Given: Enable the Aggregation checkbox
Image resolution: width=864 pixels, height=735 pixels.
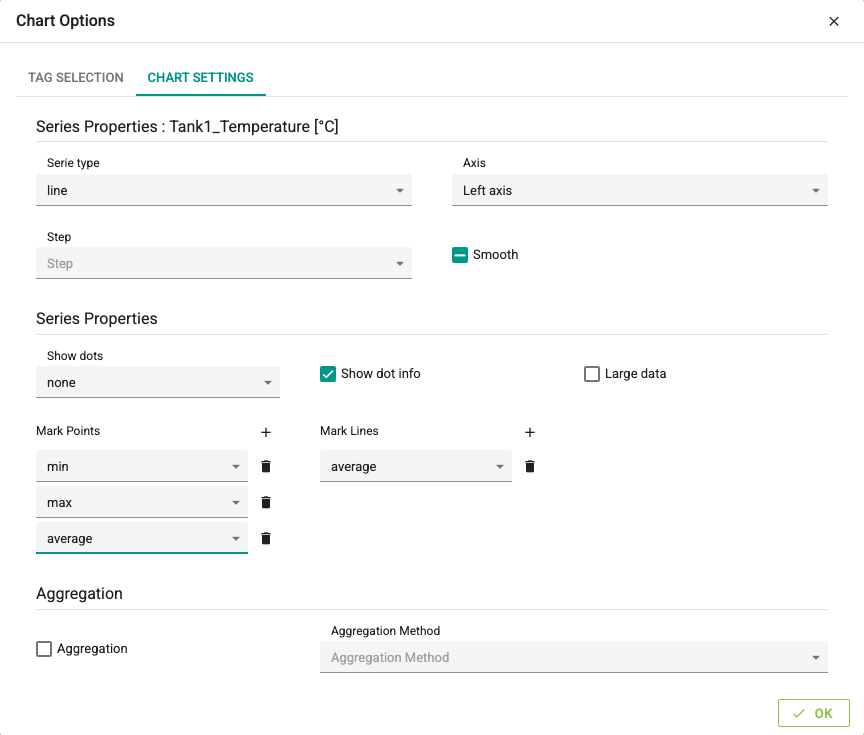Looking at the screenshot, I should (x=44, y=648).
